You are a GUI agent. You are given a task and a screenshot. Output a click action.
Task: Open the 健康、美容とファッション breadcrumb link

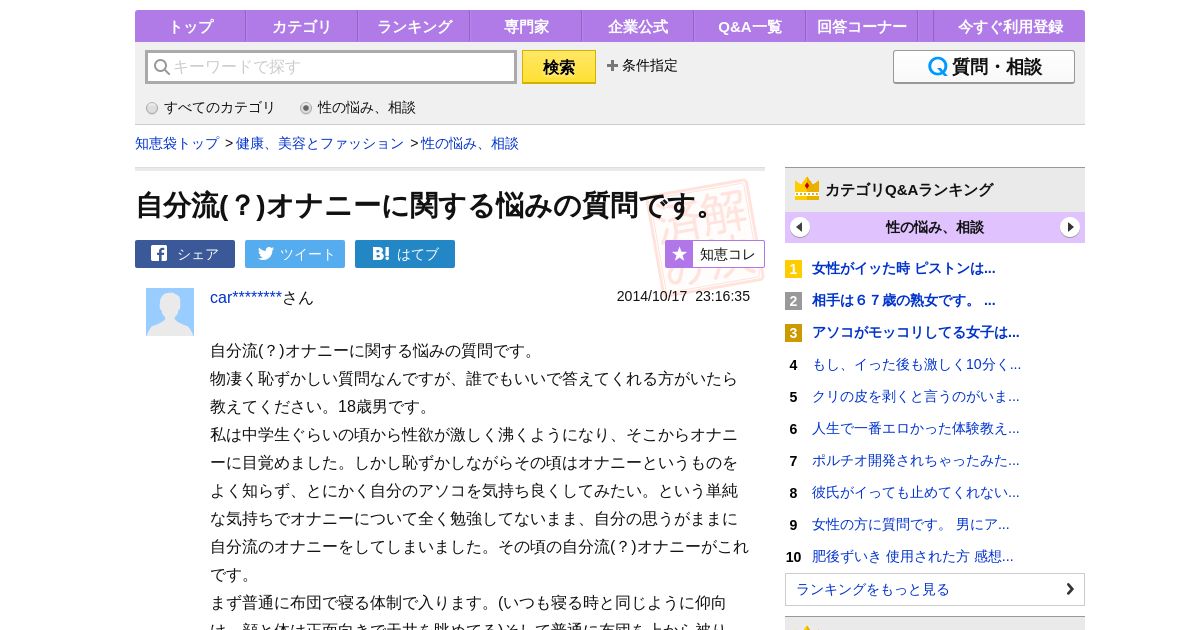click(320, 144)
